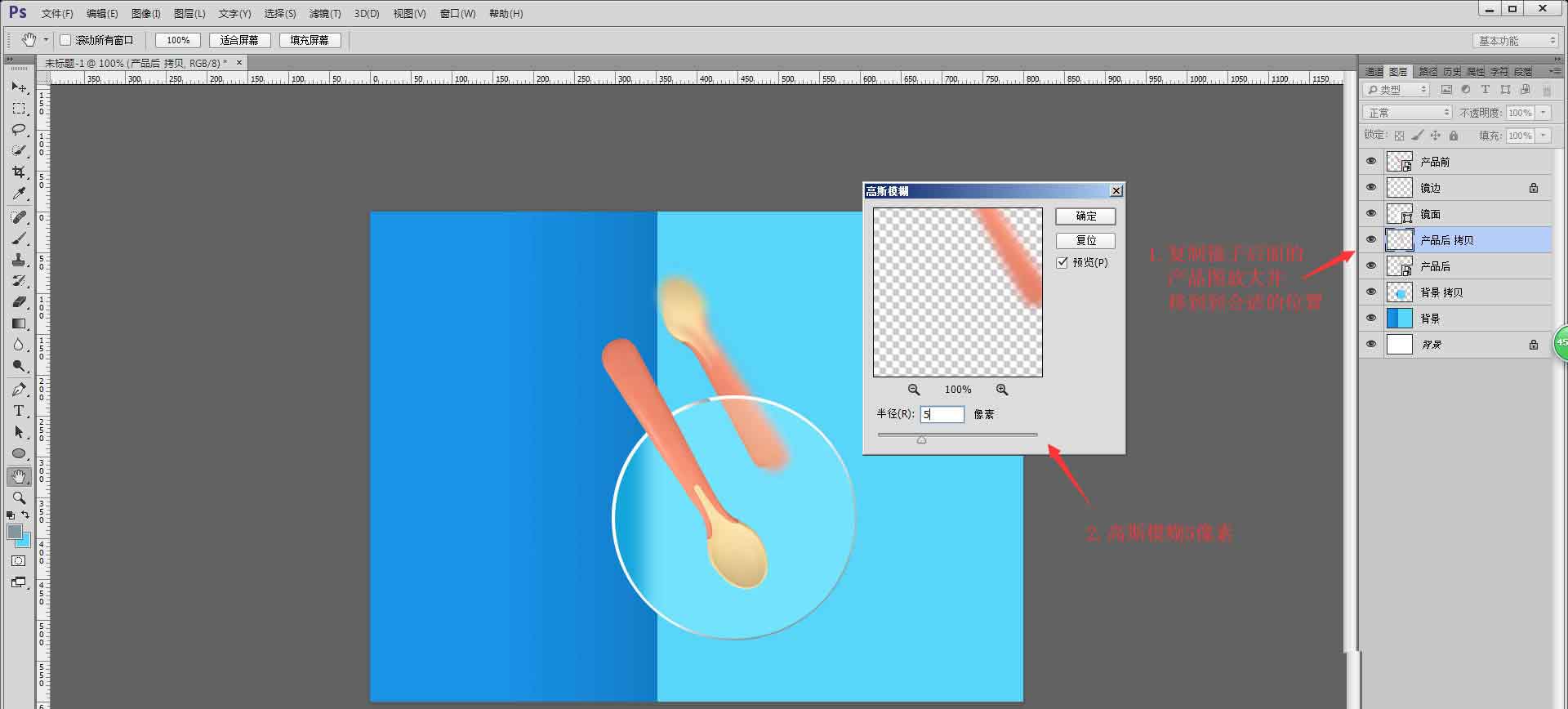Open the 基本功能 workspace dropdown
Viewport: 1568px width, 709px height.
[1516, 40]
